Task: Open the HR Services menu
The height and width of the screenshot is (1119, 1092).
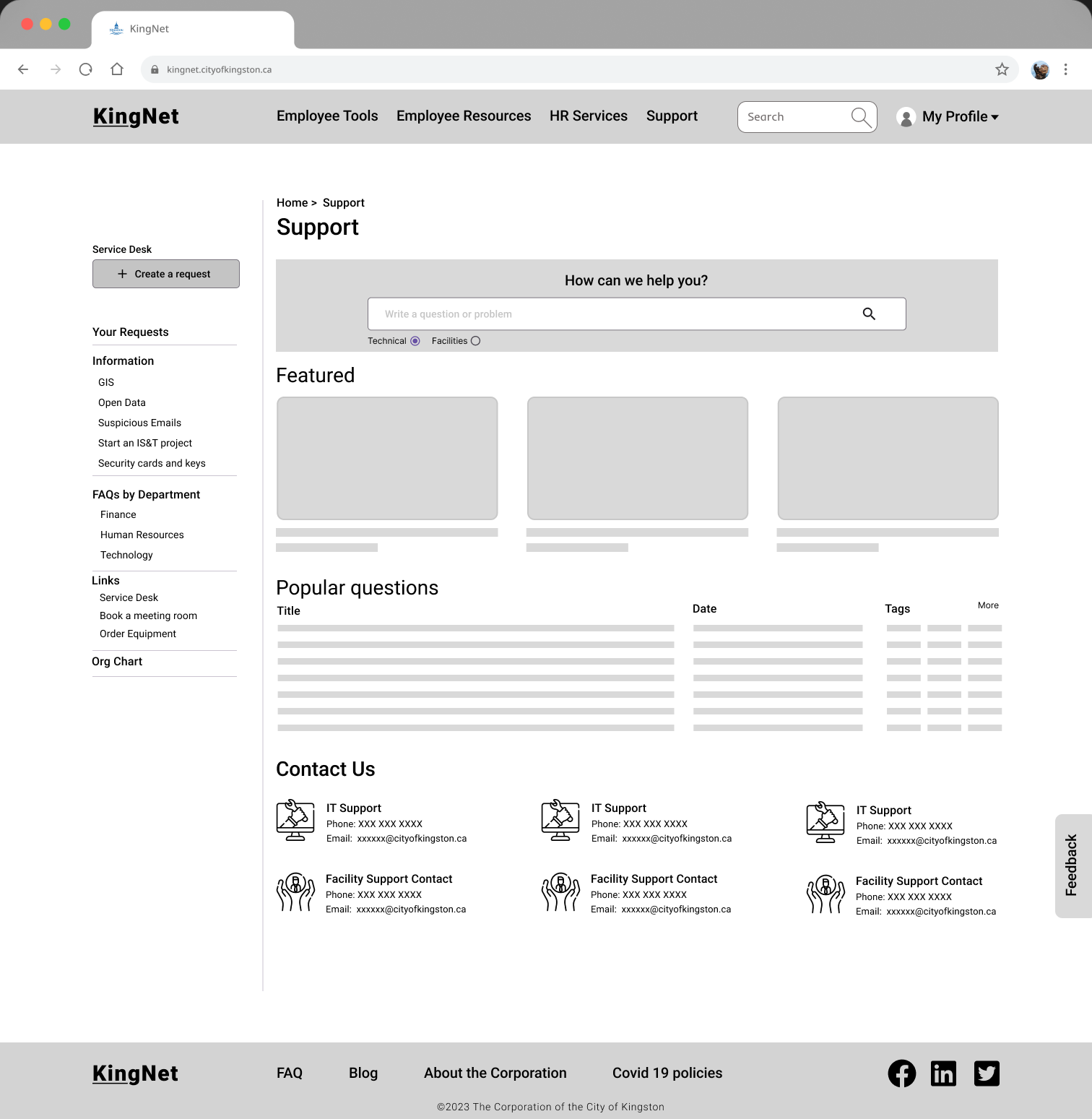Action: [588, 116]
